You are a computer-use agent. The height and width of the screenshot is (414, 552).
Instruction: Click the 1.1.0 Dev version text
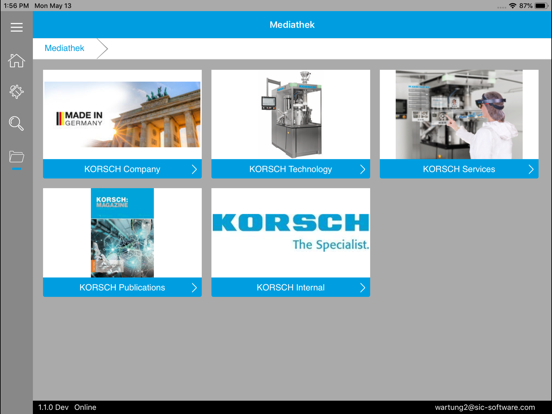[x=53, y=407]
